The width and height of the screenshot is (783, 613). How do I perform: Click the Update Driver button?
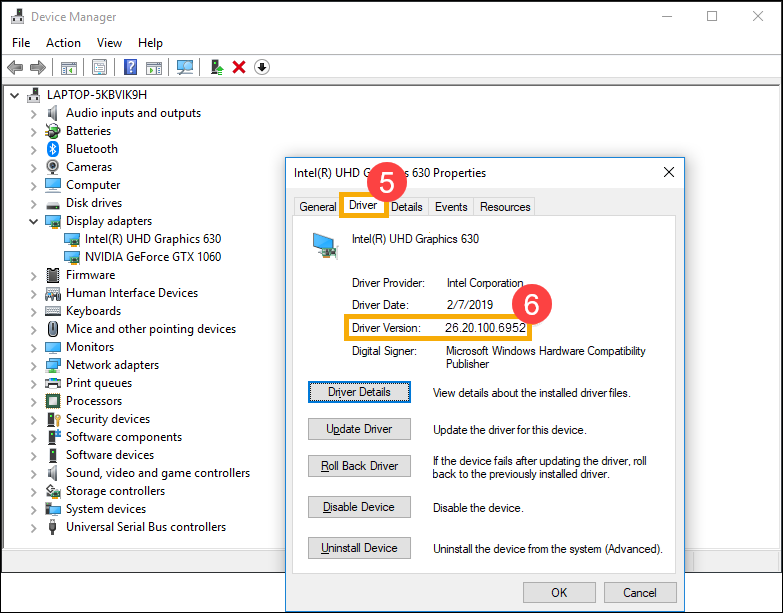pos(359,429)
